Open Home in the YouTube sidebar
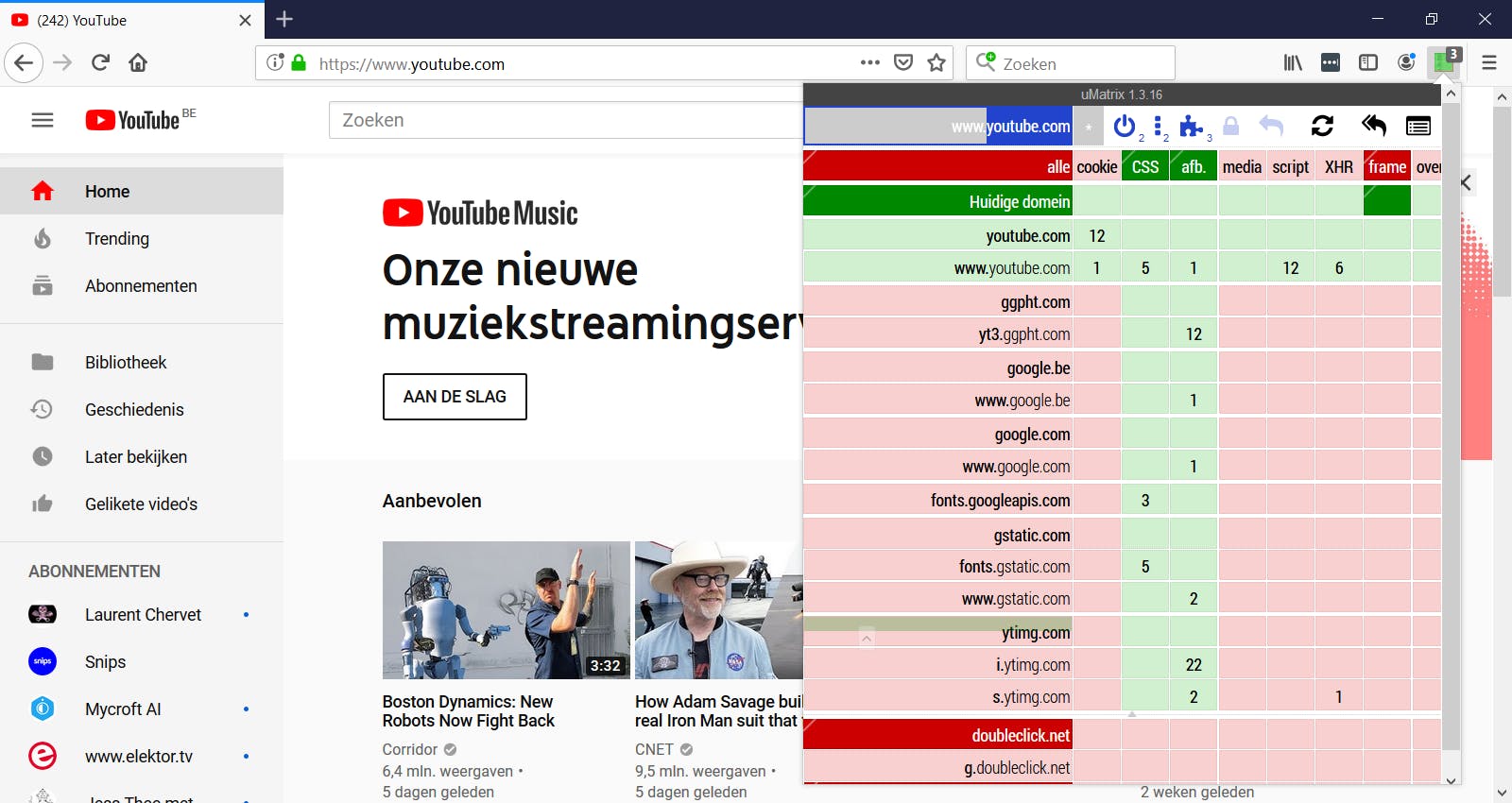Screen dimensions: 1512x803 [x=142, y=191]
